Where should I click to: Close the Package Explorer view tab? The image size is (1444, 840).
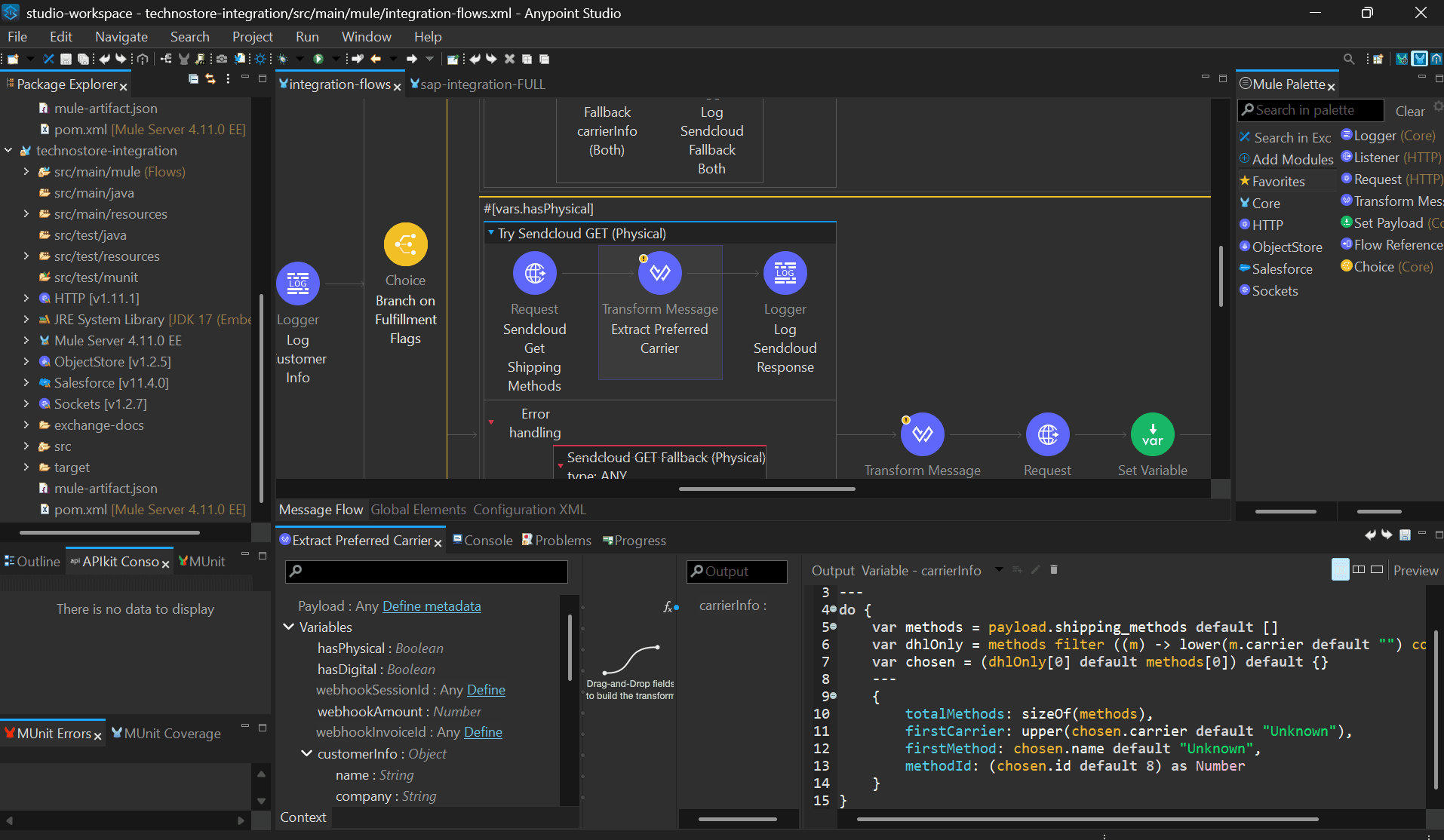(124, 87)
